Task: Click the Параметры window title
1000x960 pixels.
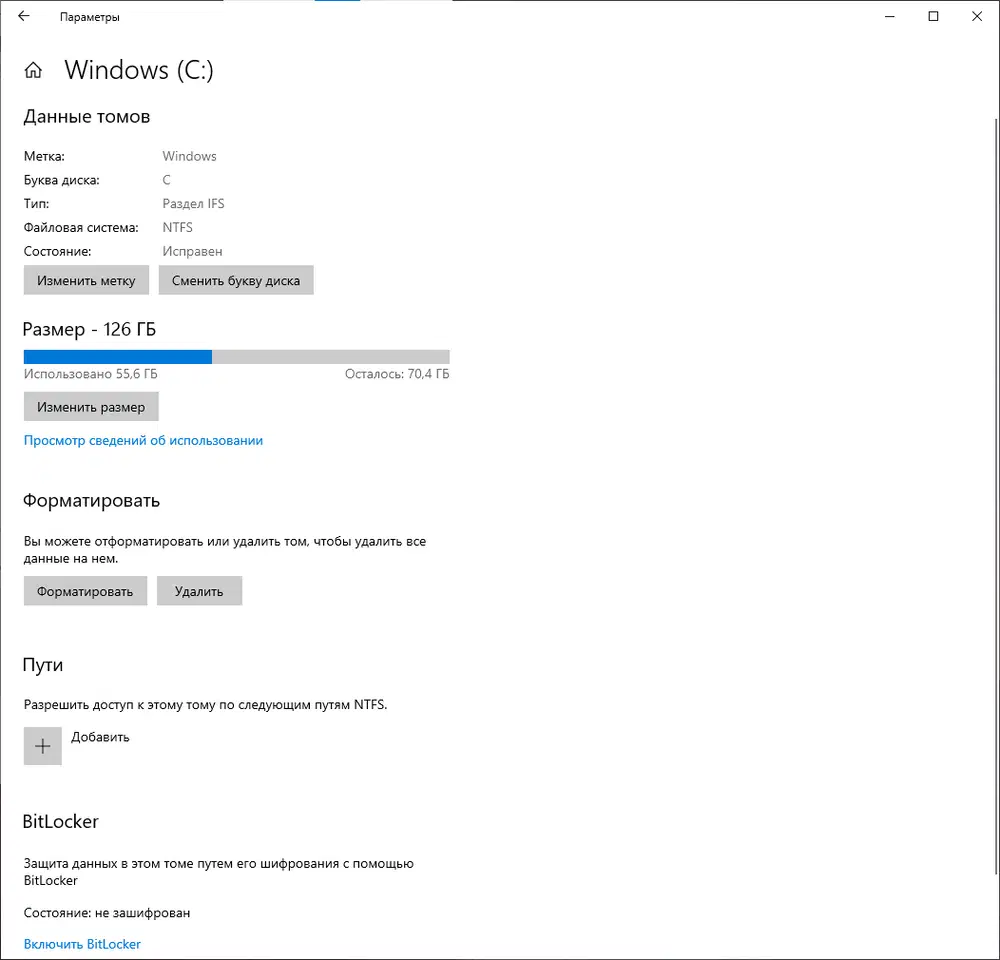Action: coord(90,17)
